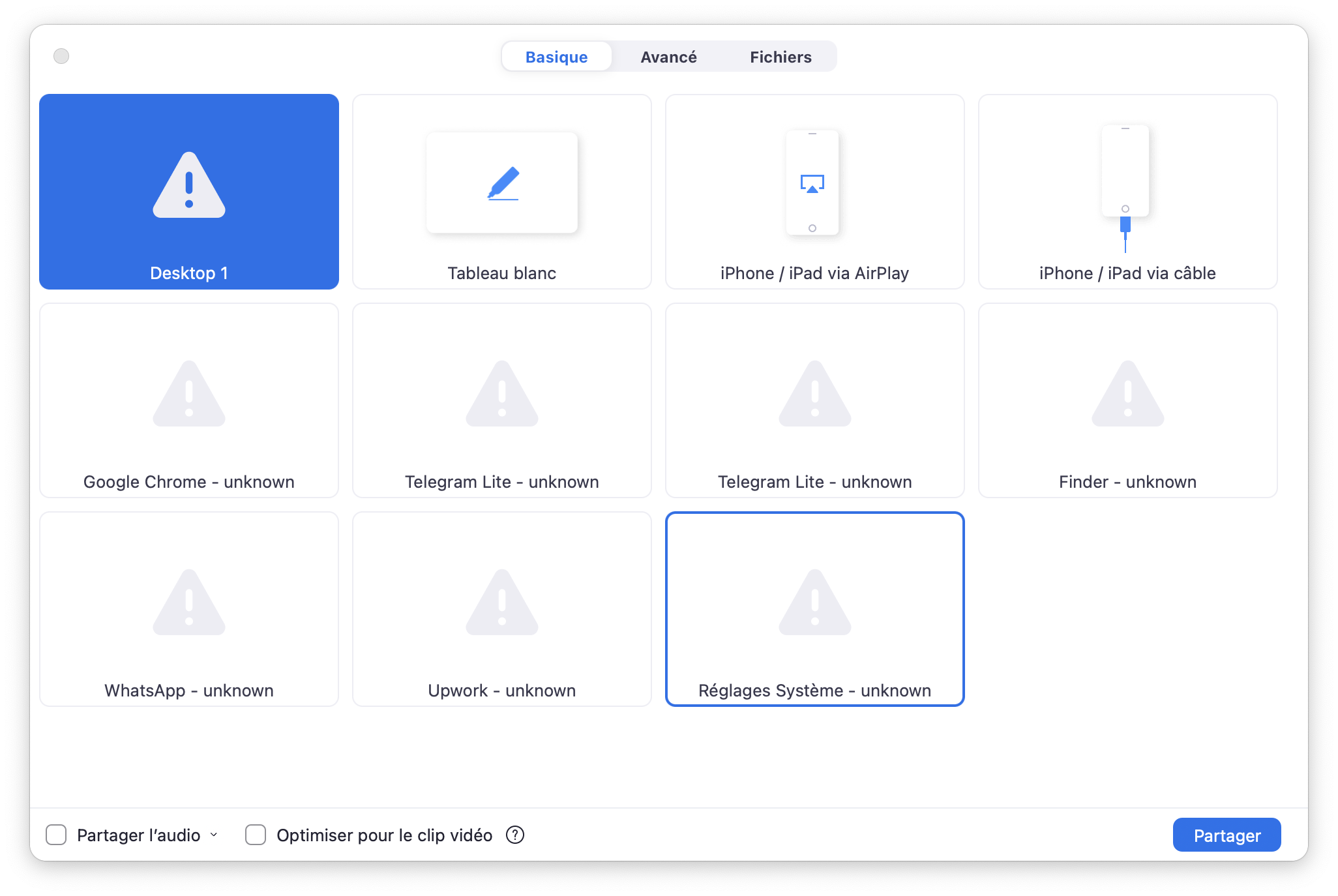
Task: Click the Desktop 1 warning triangle icon
Action: click(x=189, y=186)
